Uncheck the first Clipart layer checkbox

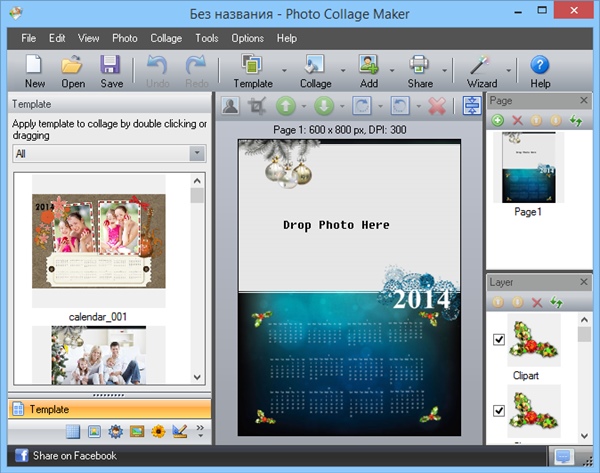click(x=499, y=340)
